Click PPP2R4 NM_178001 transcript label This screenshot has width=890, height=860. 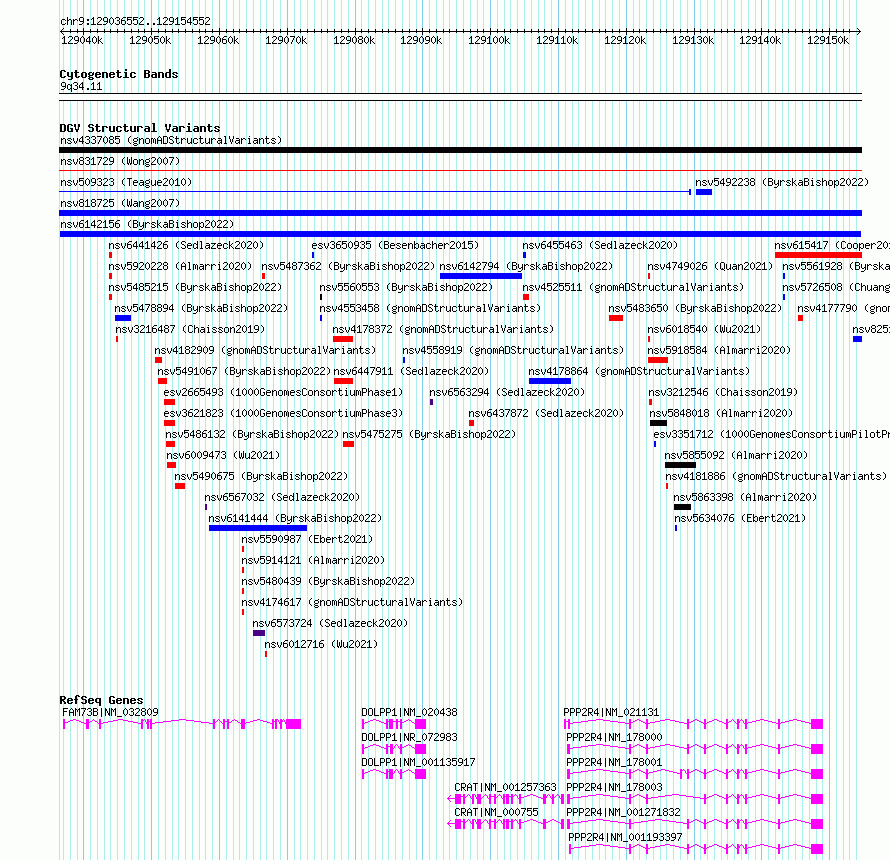(615, 762)
